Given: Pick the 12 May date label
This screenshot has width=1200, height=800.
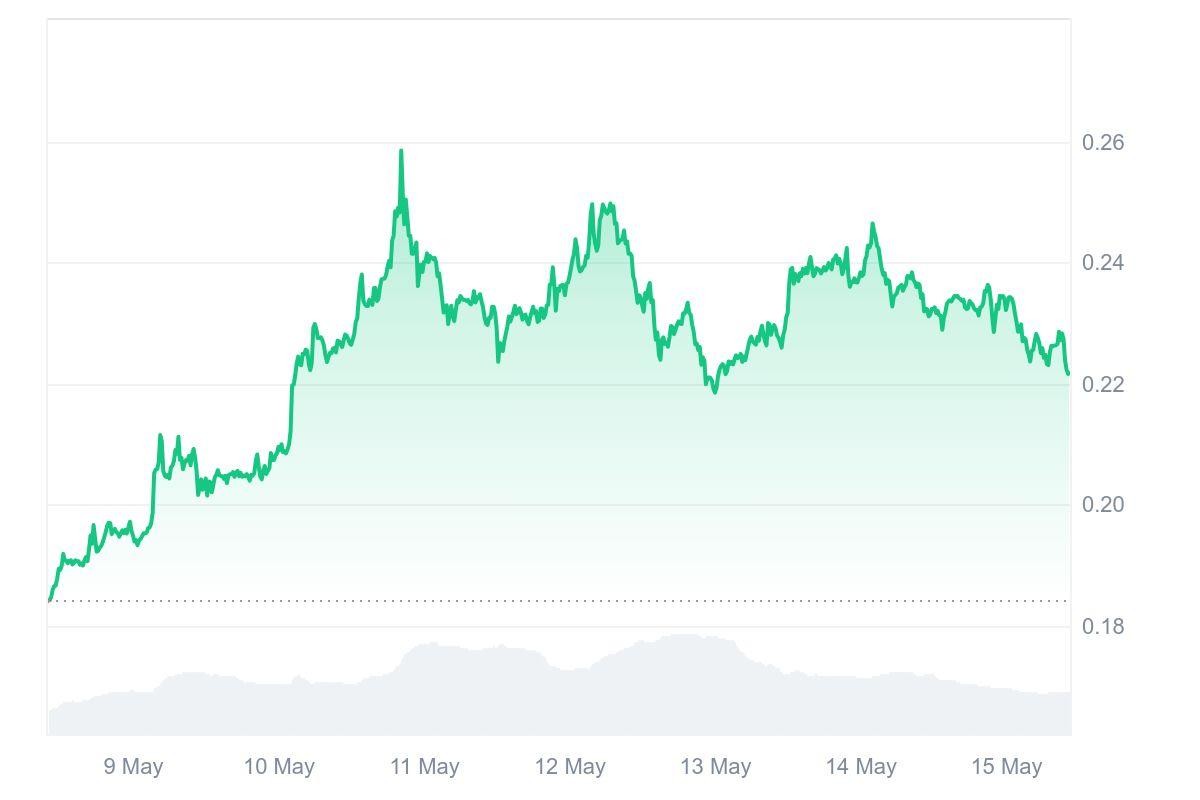Looking at the screenshot, I should click(570, 767).
